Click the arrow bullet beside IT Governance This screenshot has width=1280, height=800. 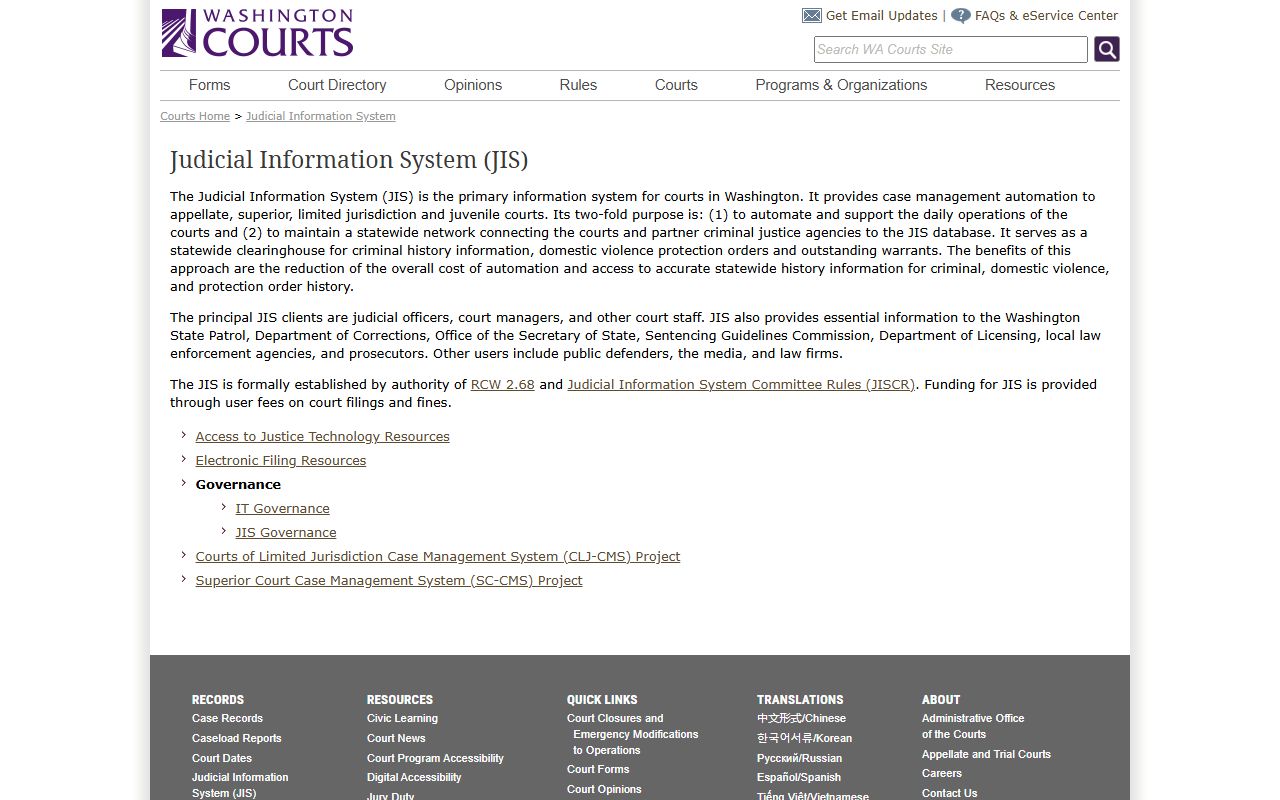pyautogui.click(x=224, y=507)
